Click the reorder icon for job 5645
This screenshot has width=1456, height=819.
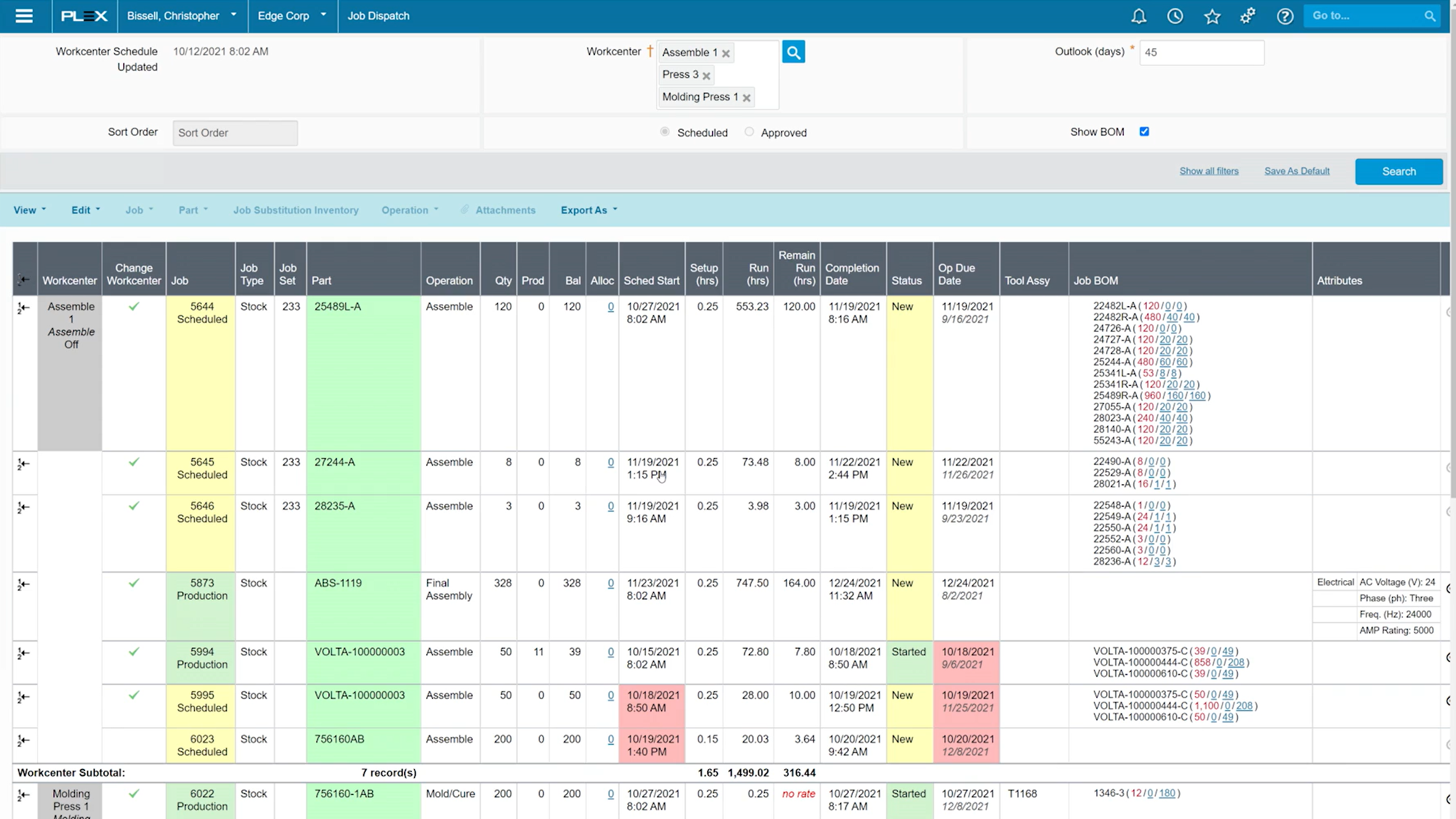coord(23,464)
